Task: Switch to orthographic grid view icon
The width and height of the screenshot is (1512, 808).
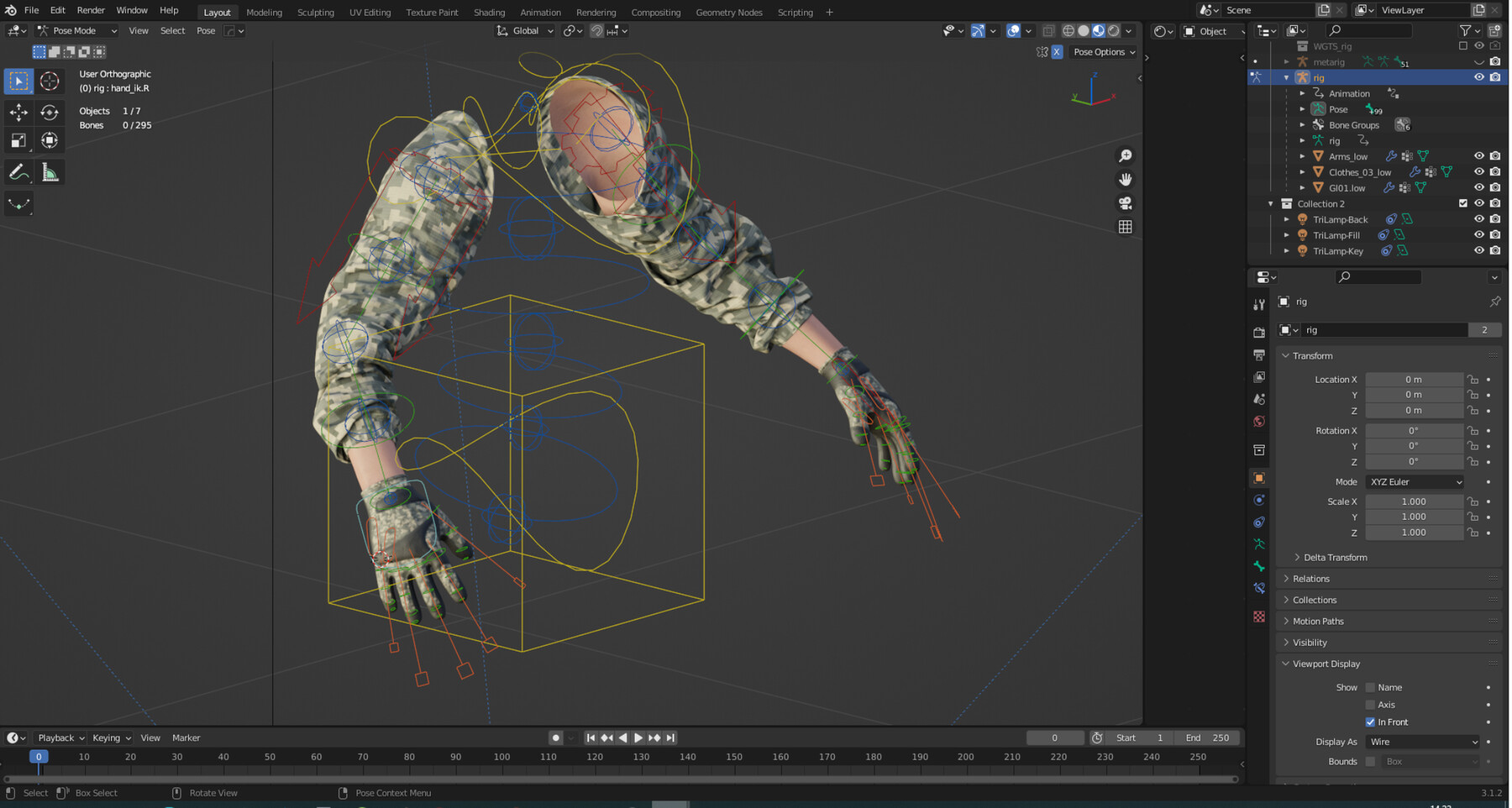Action: click(x=1125, y=227)
